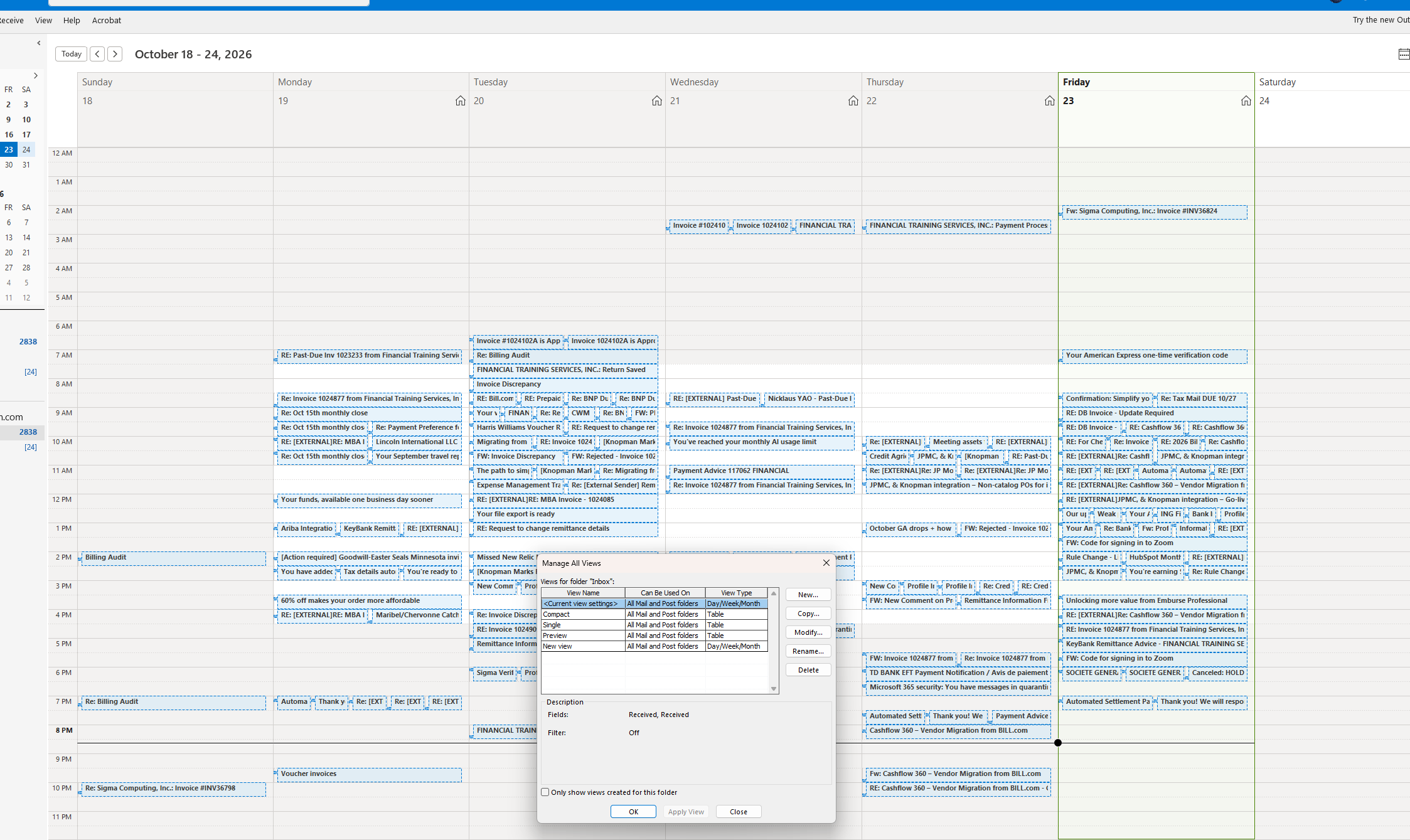Collapse the folder pane with the chevron
The width and height of the screenshot is (1410, 840).
tap(39, 43)
